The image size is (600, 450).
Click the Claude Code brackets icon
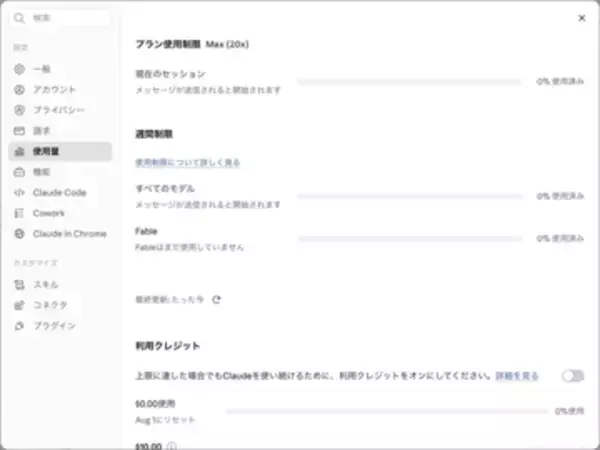19,192
